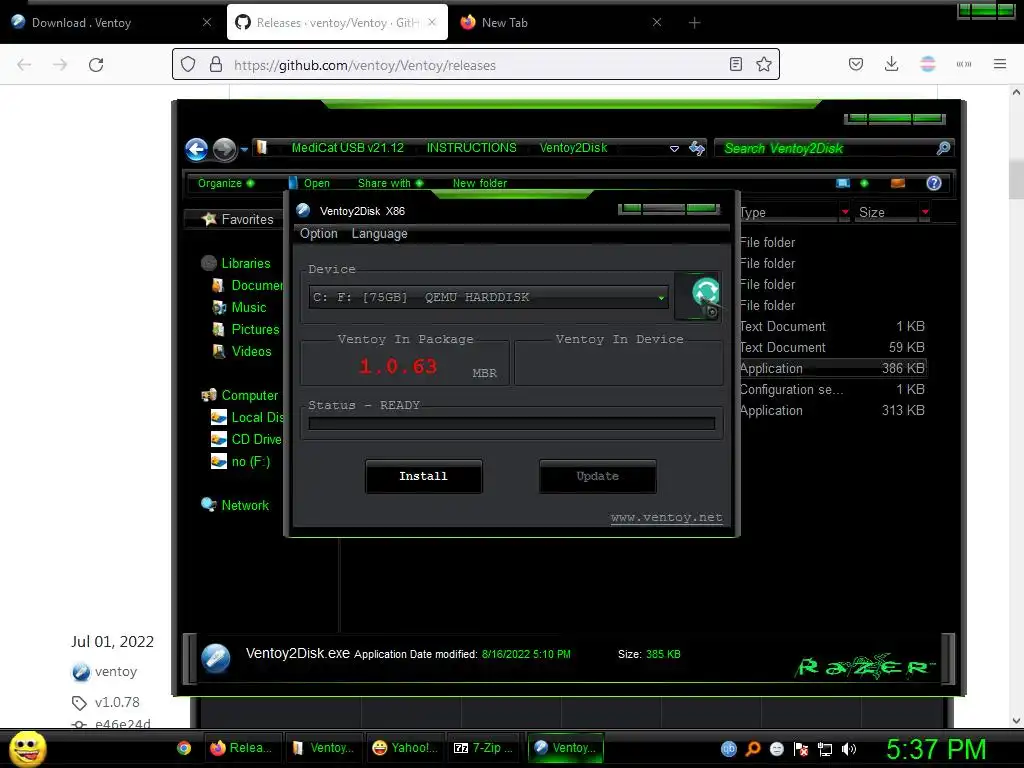This screenshot has width=1024, height=768.
Task: Click the MediCat USB v21.12 breadcrumb
Action: [x=347, y=148]
